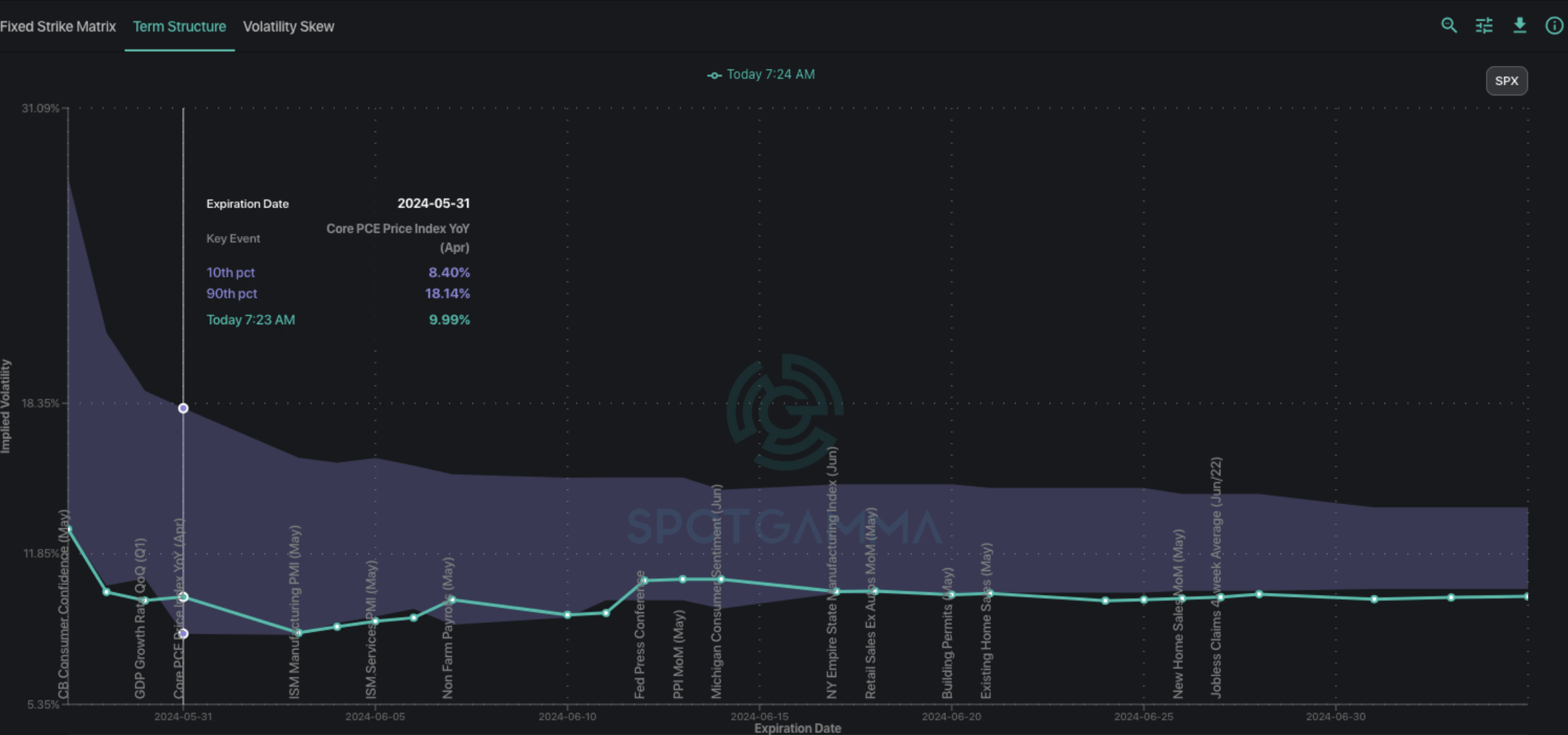Click the ISM Manufacturing PMI data point
The image size is (1568, 735).
[298, 633]
